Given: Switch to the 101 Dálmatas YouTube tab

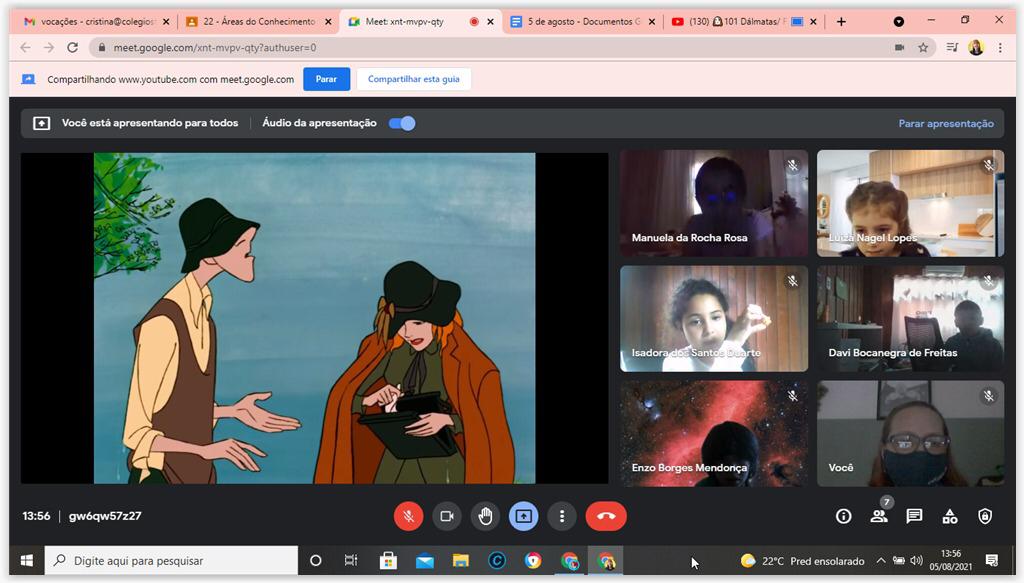Looking at the screenshot, I should 733,21.
